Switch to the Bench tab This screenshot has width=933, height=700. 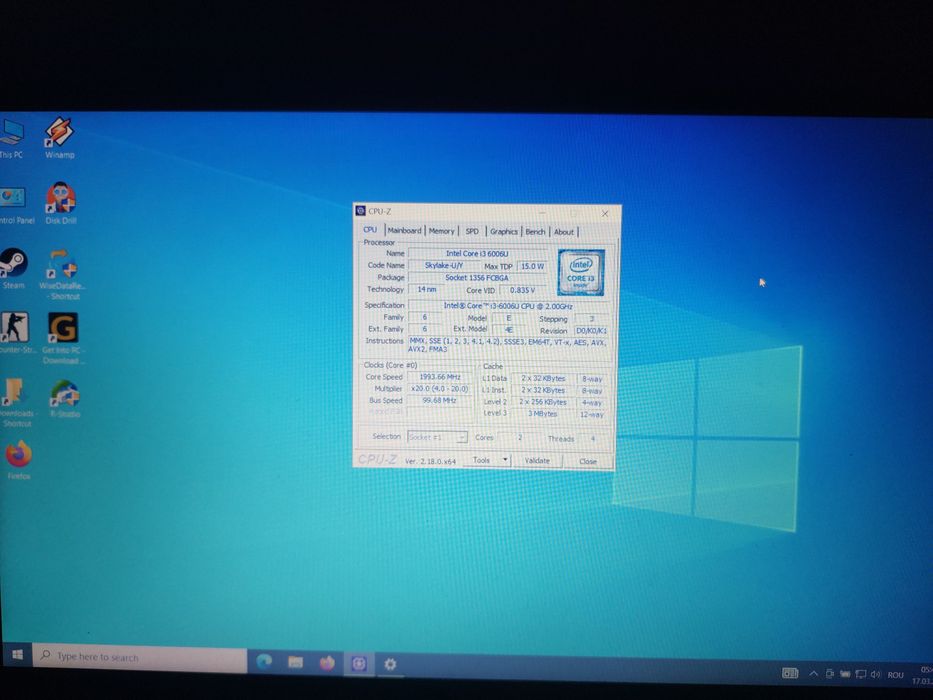tap(535, 232)
